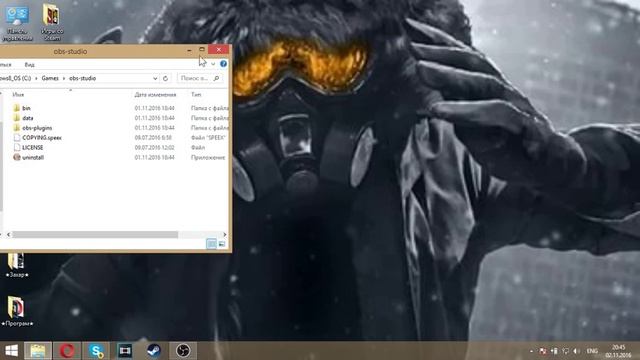Click the Приложение type of uninstall row
640x360 pixels.
point(208,157)
